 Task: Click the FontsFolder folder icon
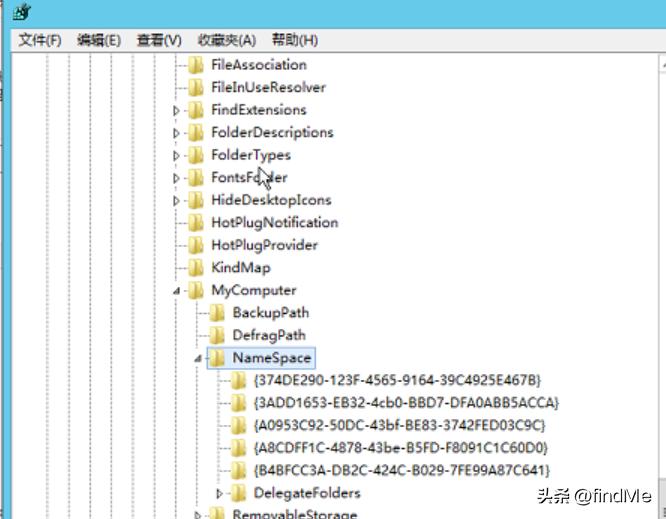pyautogui.click(x=196, y=178)
